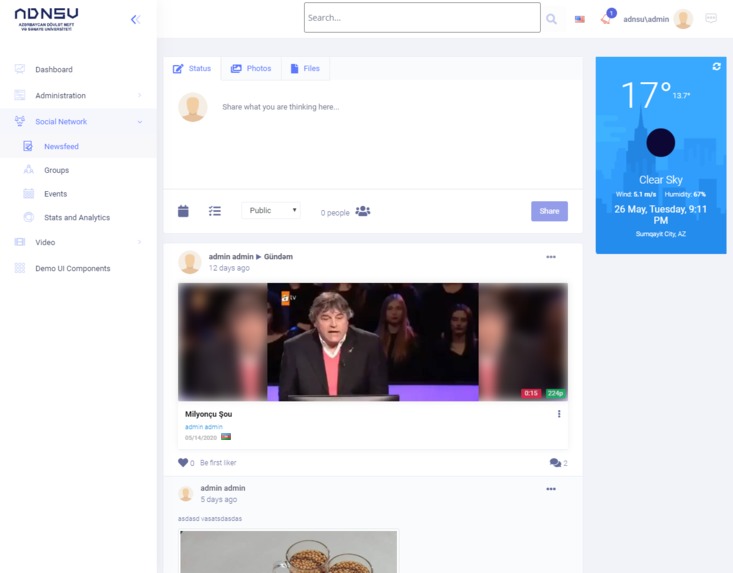This screenshot has width=733, height=573.
Task: Click the search magnifier icon
Action: click(551, 19)
